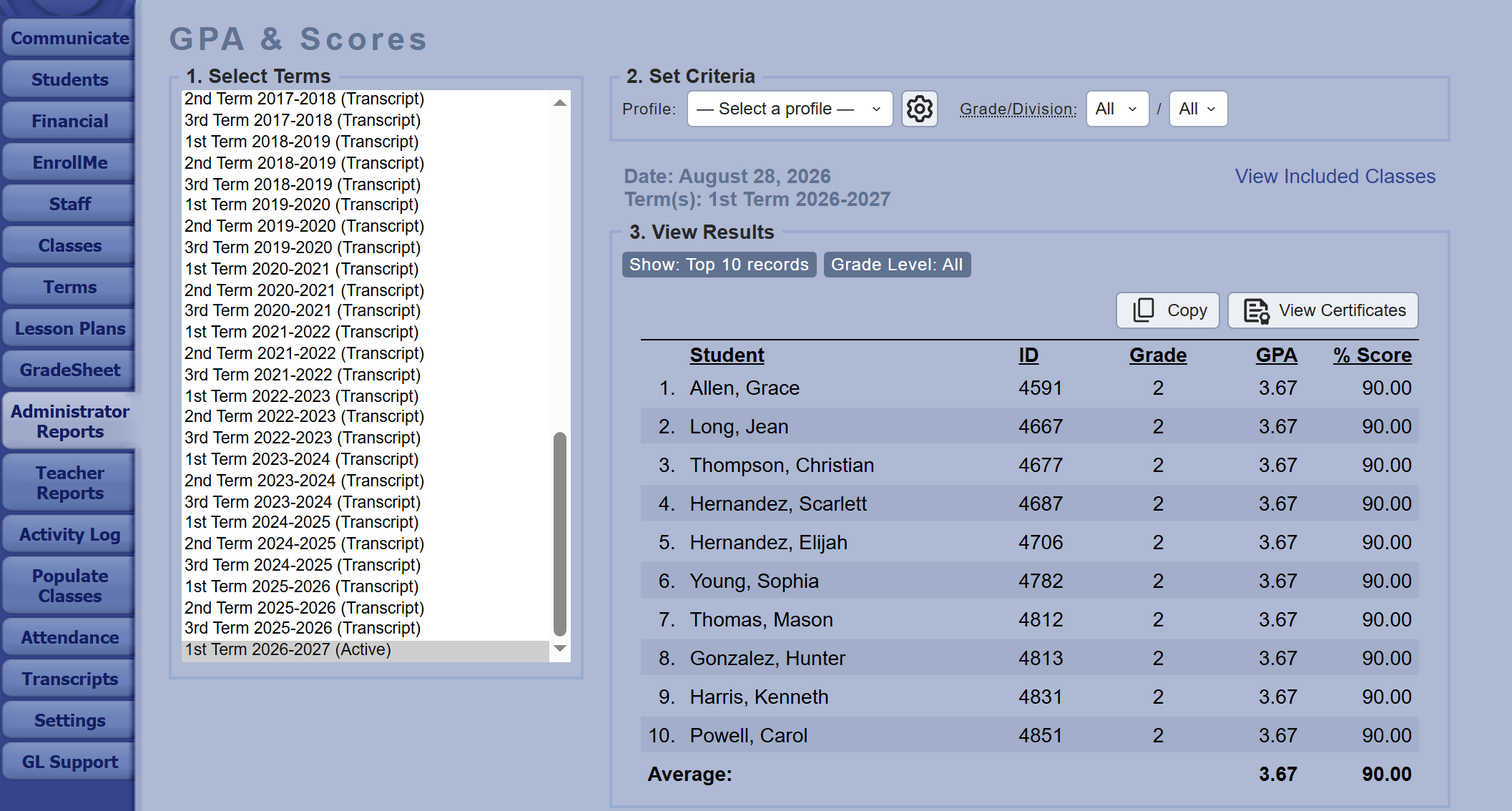Open the Grade dropdown set to All
The height and width of the screenshot is (811, 1512).
1116,109
